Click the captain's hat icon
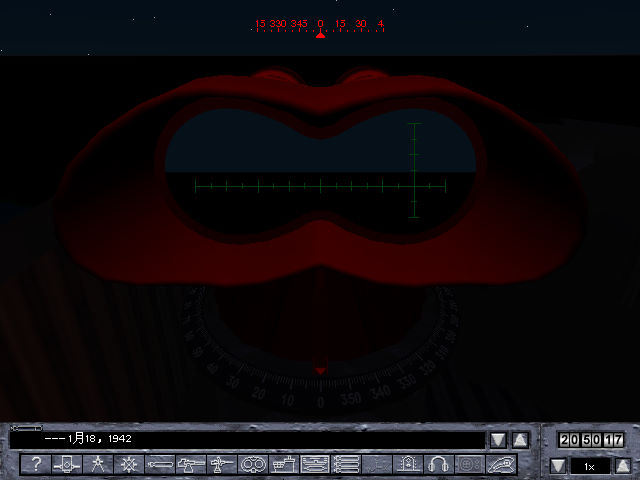The height and width of the screenshot is (480, 640). [x=500, y=464]
